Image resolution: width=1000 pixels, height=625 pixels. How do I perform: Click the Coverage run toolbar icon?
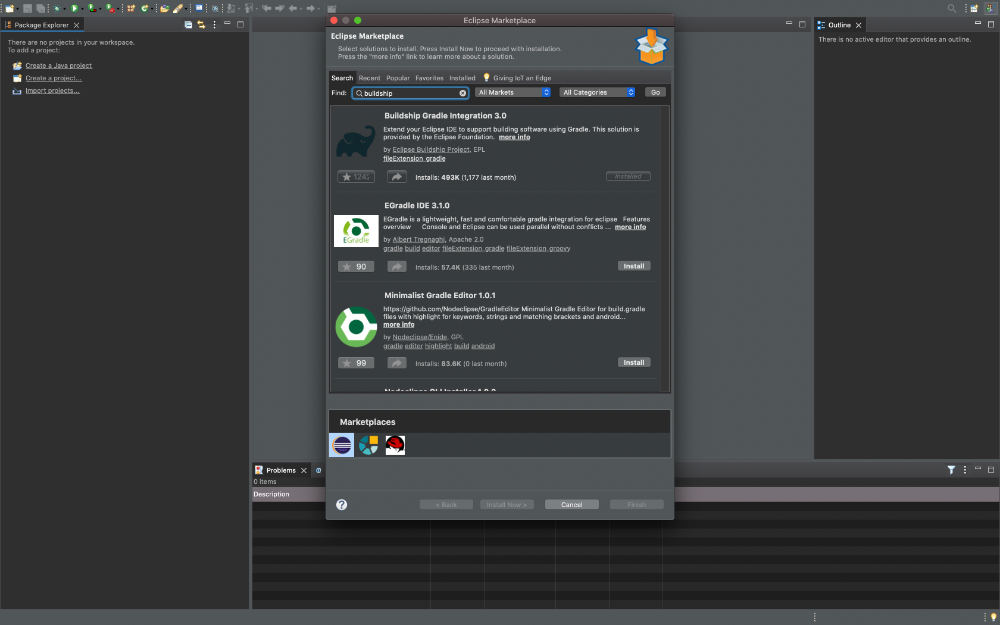[x=92, y=8]
